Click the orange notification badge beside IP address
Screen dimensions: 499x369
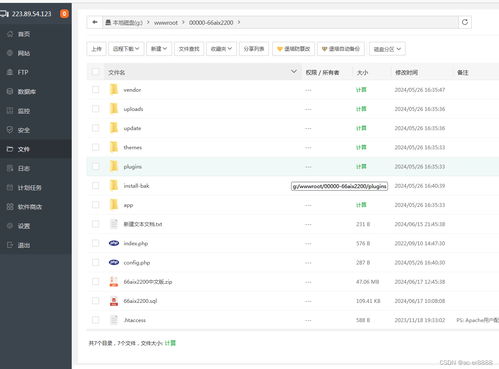tap(64, 14)
